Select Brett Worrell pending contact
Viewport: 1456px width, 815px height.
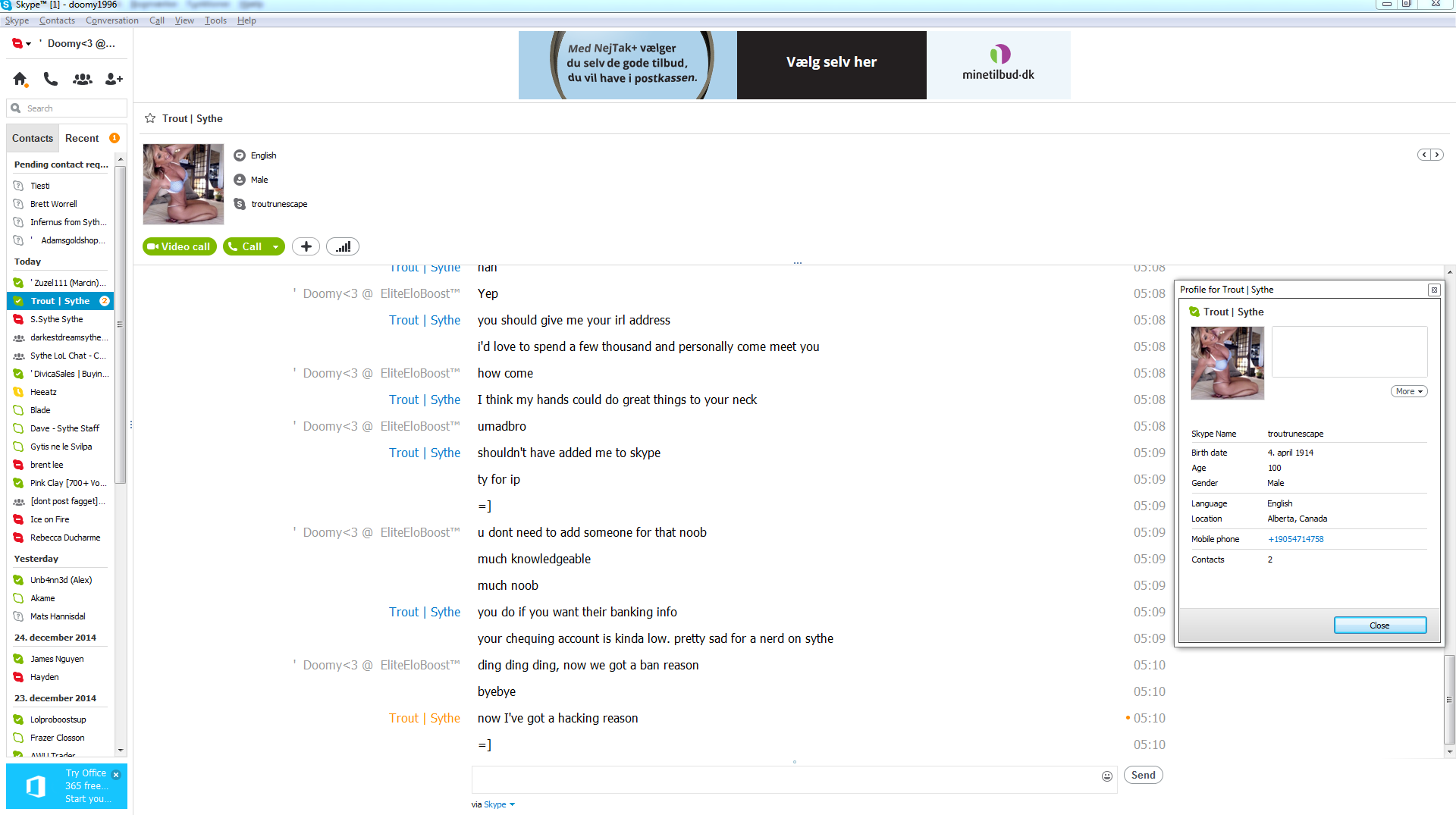tap(61, 204)
